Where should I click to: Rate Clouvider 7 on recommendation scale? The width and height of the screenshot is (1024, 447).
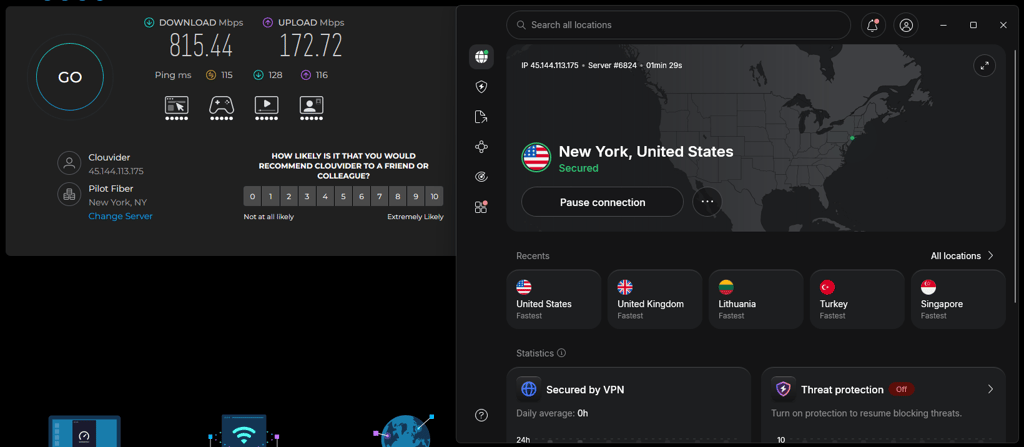pos(379,196)
